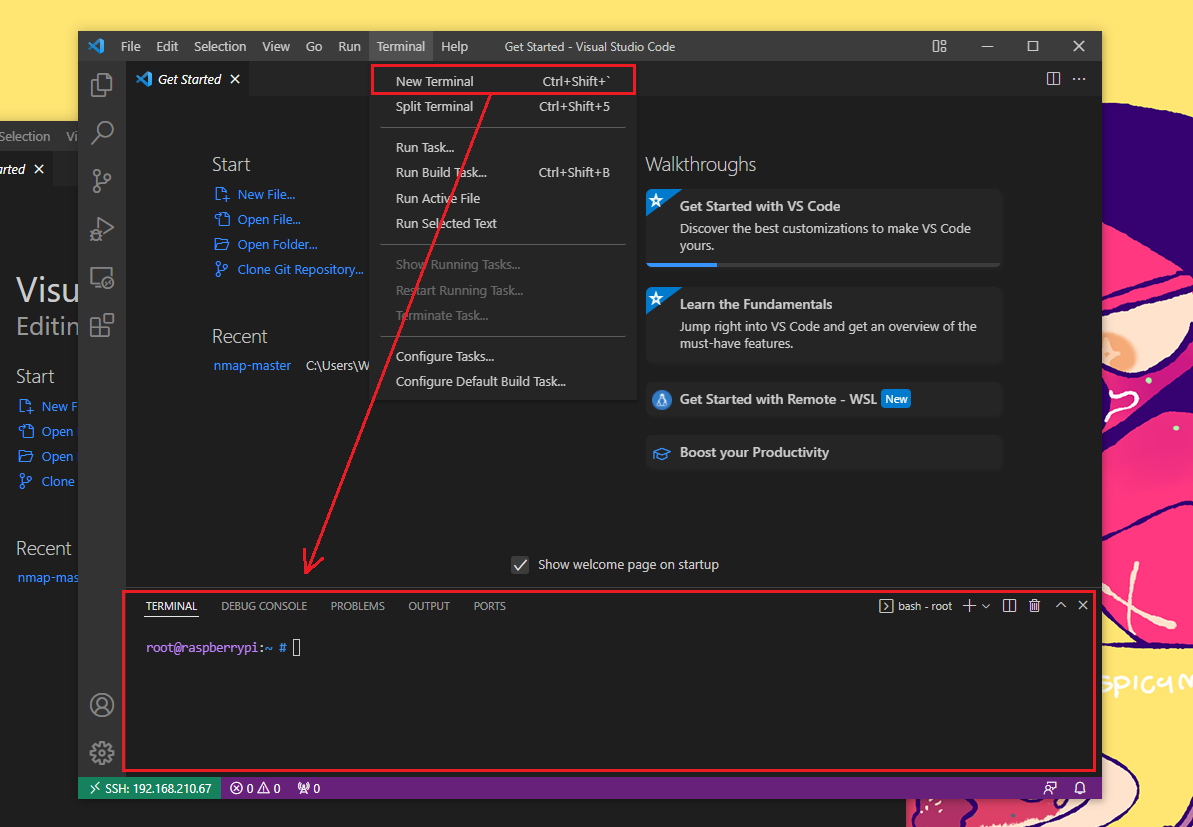Image resolution: width=1193 pixels, height=827 pixels.
Task: Open the Extensions view
Action: (x=102, y=326)
